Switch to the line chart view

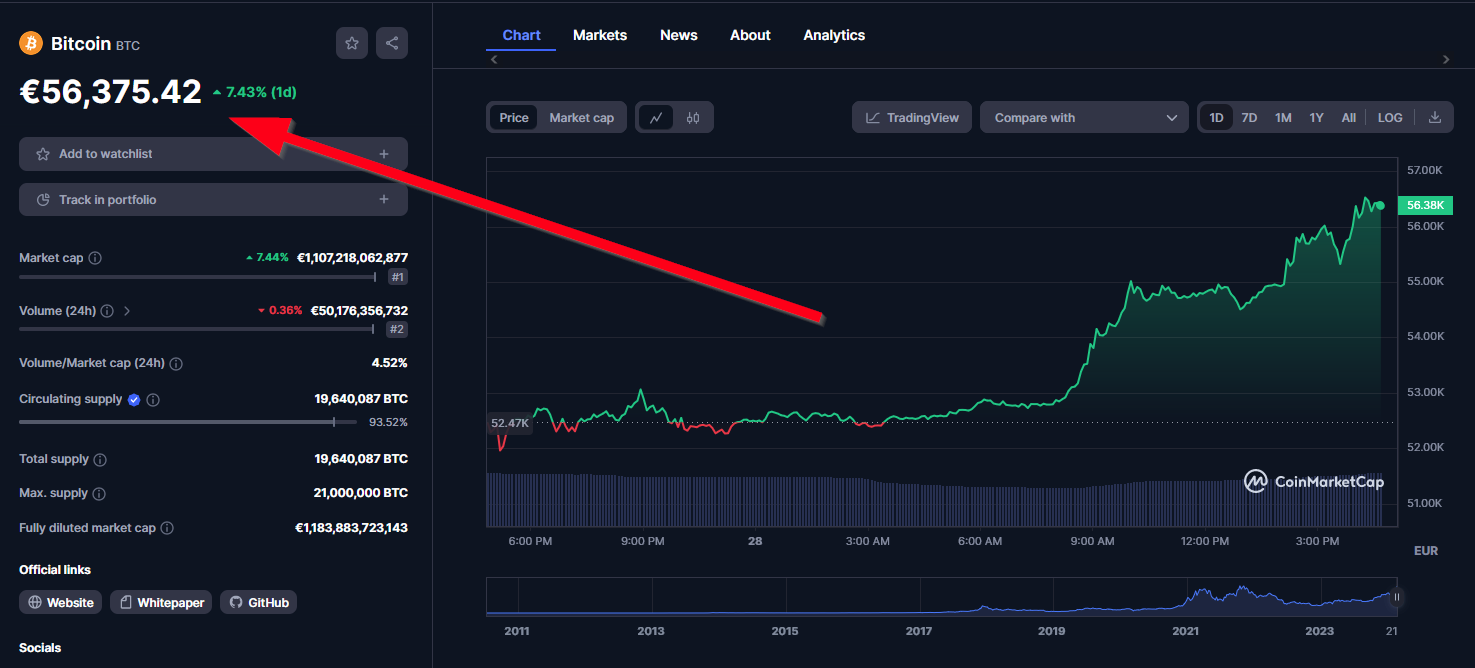(x=656, y=118)
